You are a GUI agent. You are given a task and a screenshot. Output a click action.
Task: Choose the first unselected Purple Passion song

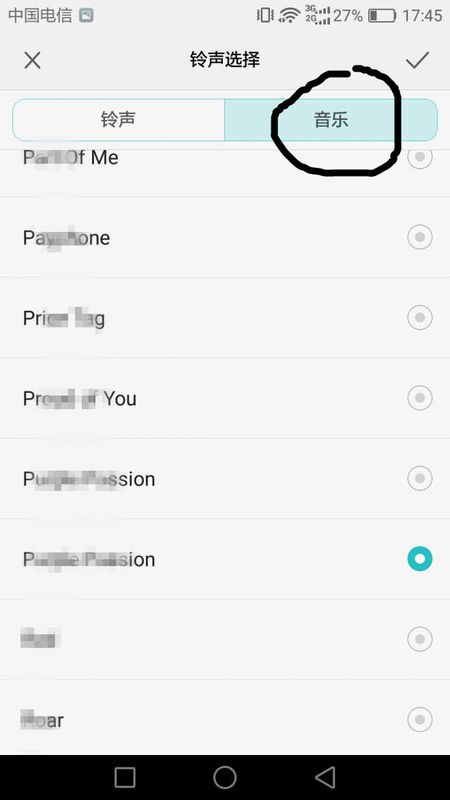tap(225, 479)
